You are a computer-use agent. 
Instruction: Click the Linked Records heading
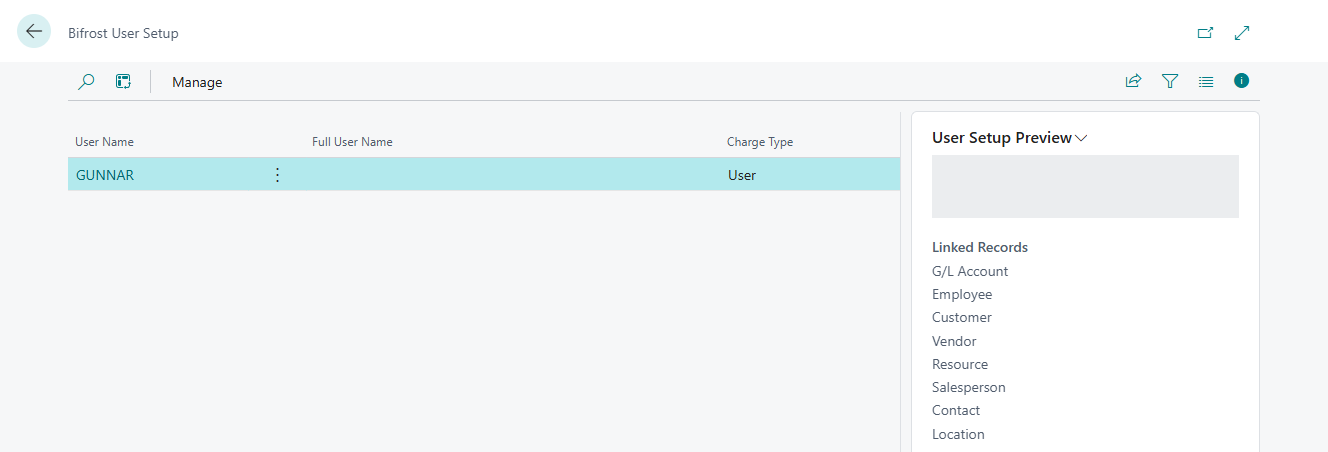[980, 247]
